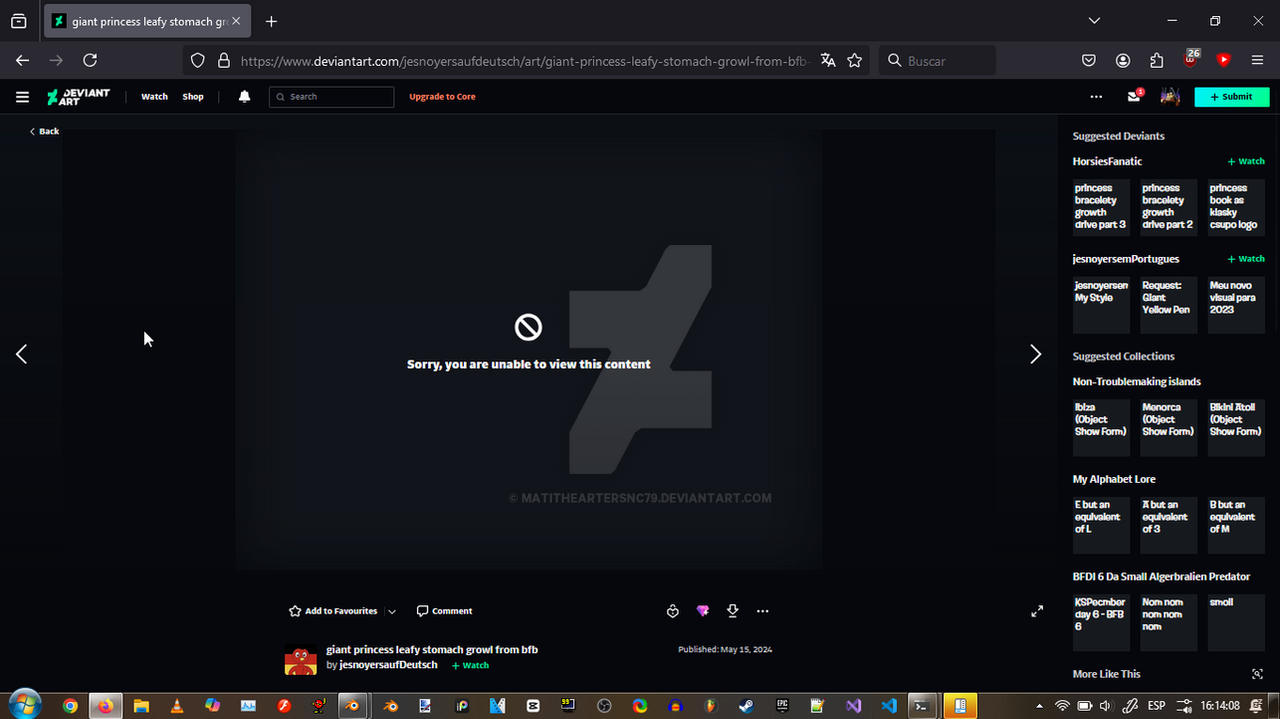This screenshot has height=719, width=1280.
Task: Open the Firefox View tab panel button
Action: (x=19, y=21)
